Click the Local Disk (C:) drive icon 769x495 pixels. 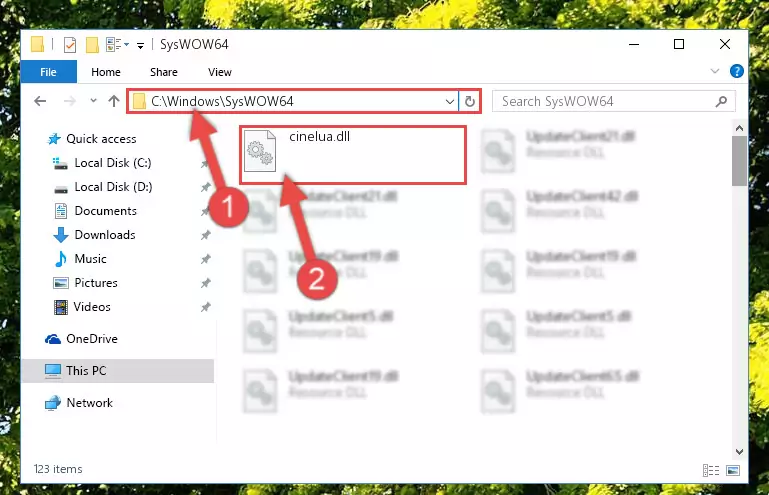click(60, 163)
